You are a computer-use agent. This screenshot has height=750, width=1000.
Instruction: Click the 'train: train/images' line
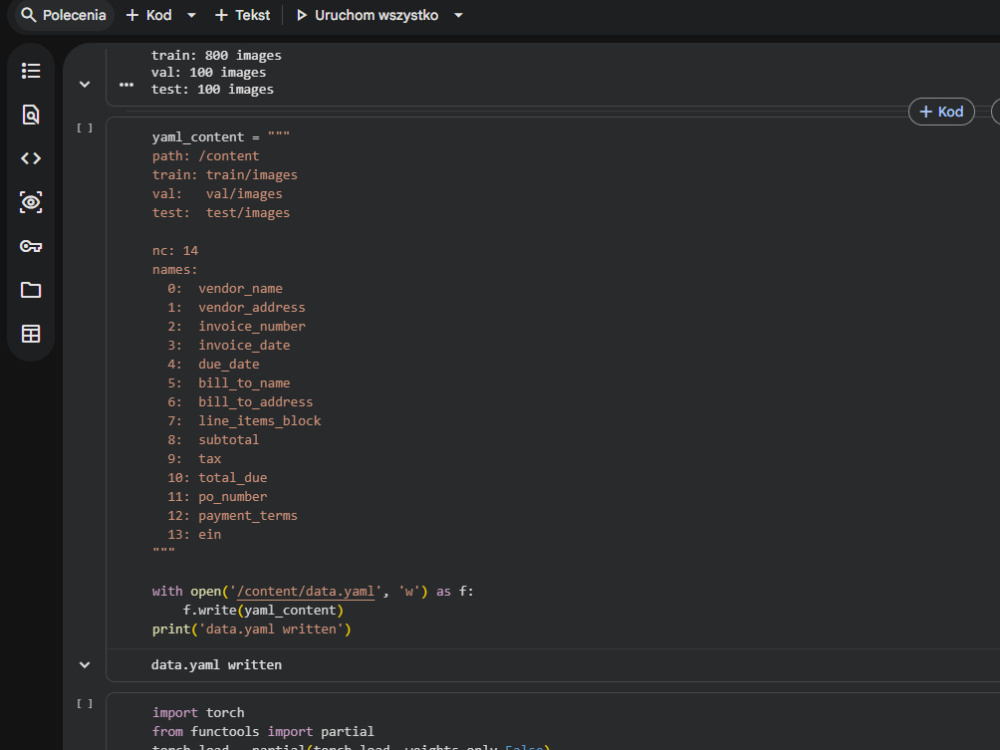click(x=224, y=175)
